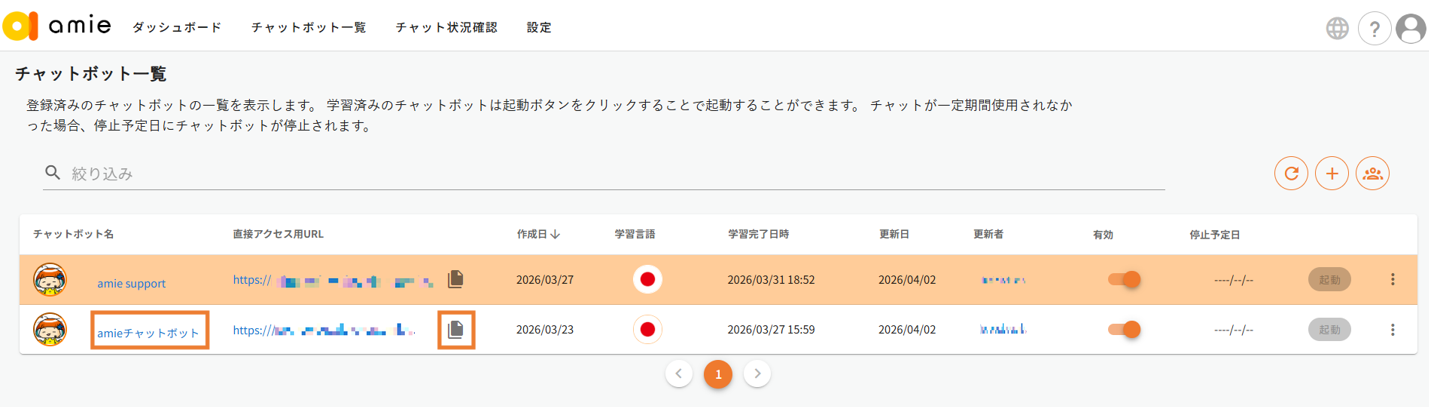
Task: Open more options for amieチャットボット row
Action: [x=1392, y=329]
